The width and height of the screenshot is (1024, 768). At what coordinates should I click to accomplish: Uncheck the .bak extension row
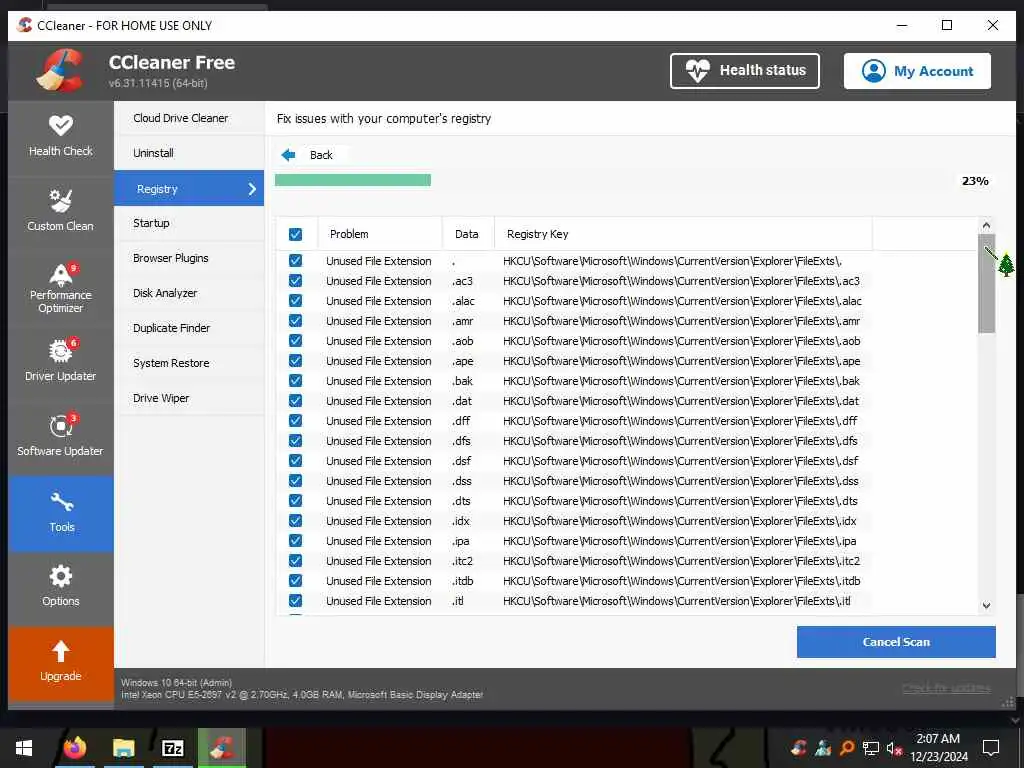point(295,381)
